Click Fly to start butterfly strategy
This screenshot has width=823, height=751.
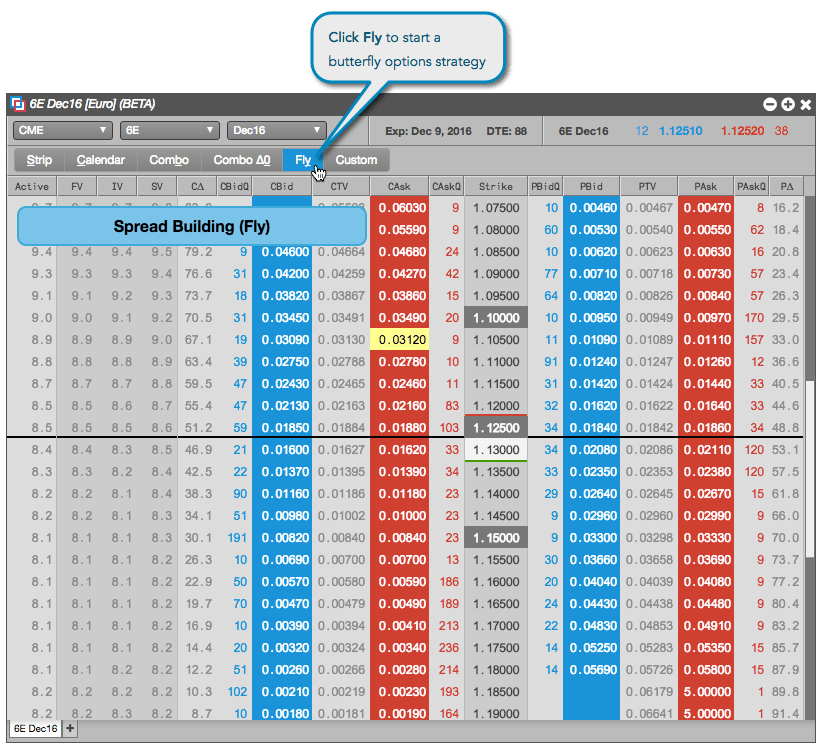[x=303, y=160]
